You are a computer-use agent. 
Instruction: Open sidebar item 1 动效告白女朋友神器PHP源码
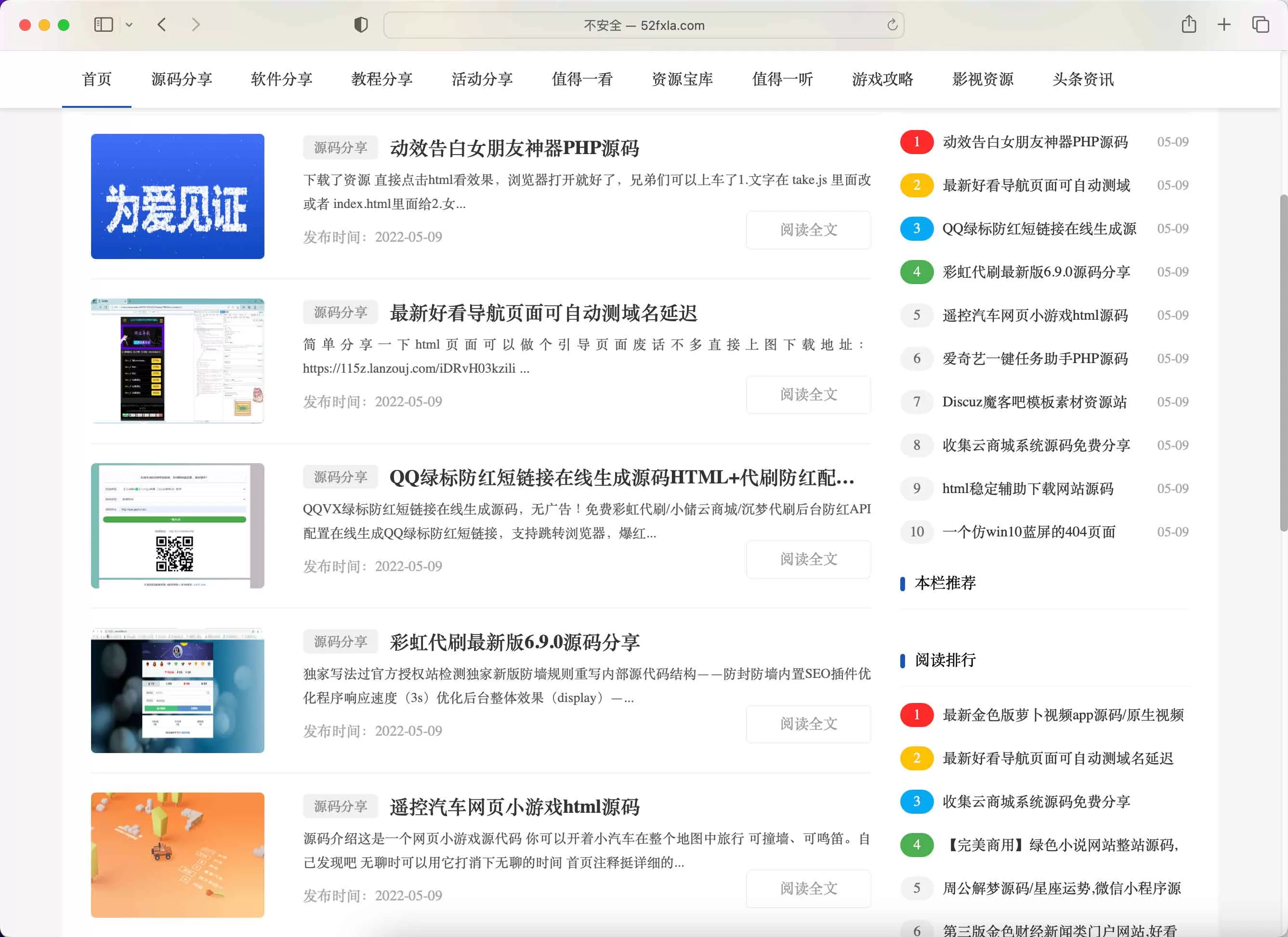pyautogui.click(x=1035, y=142)
